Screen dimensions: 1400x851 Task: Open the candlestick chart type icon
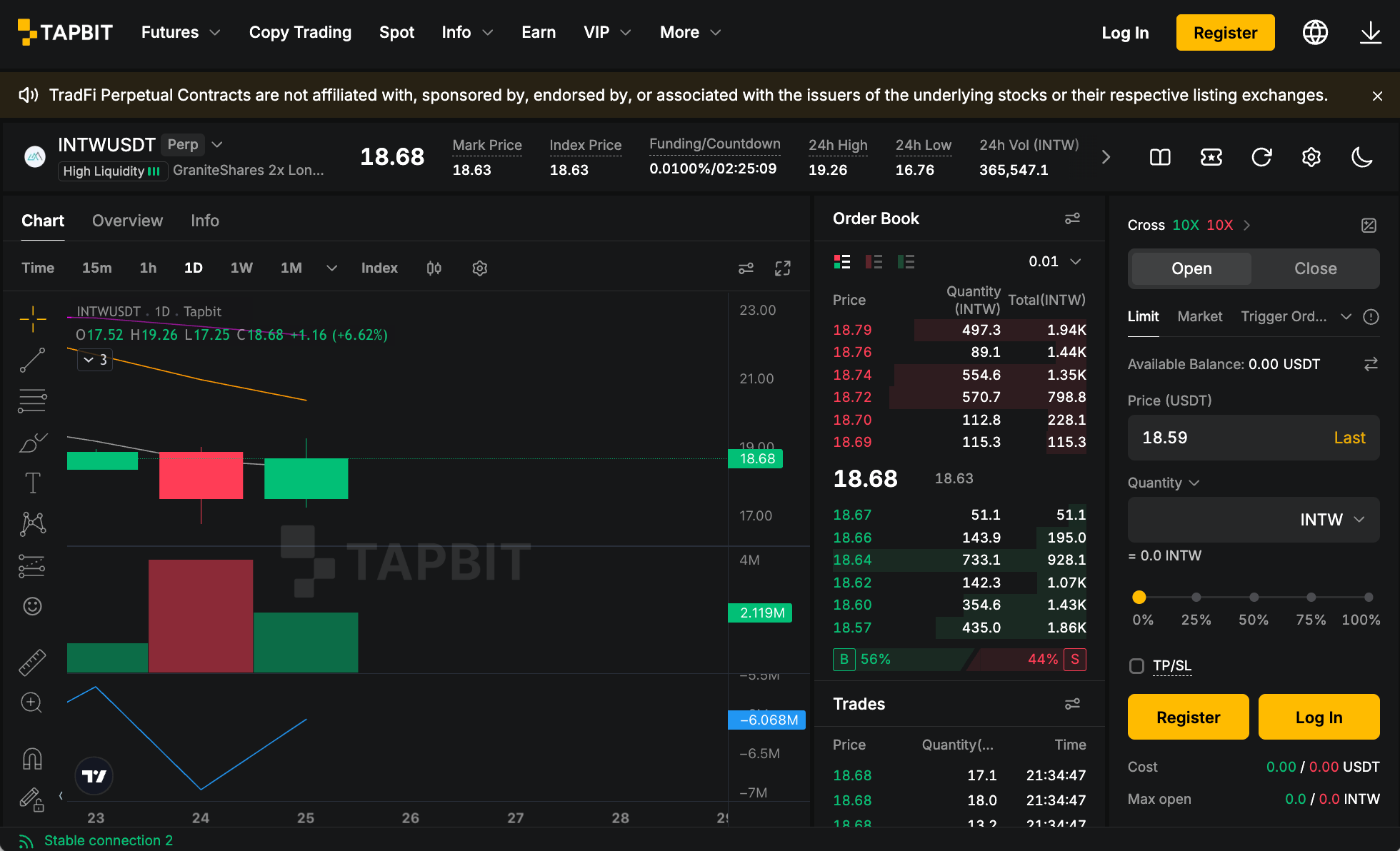click(434, 268)
